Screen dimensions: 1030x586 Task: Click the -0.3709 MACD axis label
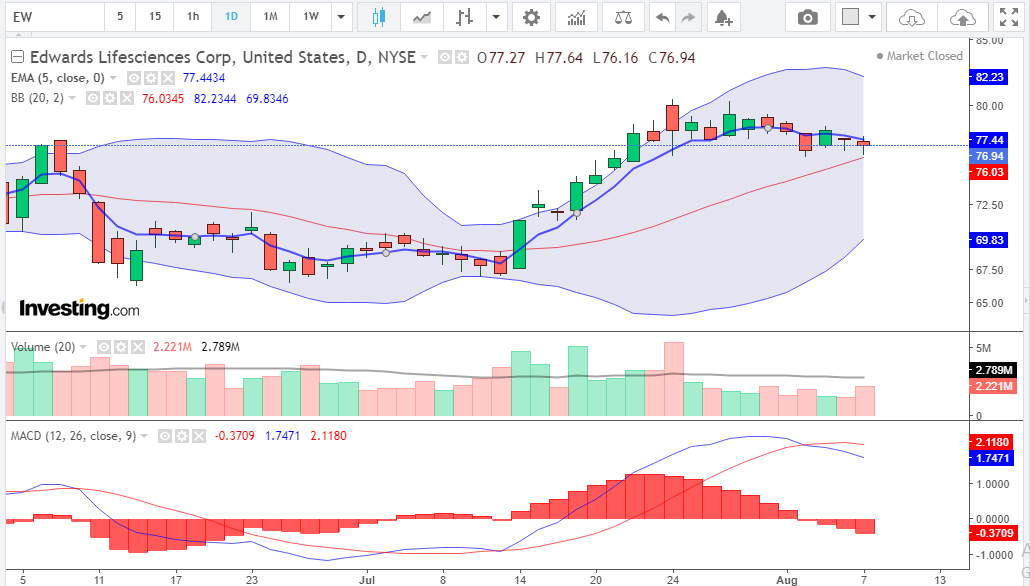[993, 533]
